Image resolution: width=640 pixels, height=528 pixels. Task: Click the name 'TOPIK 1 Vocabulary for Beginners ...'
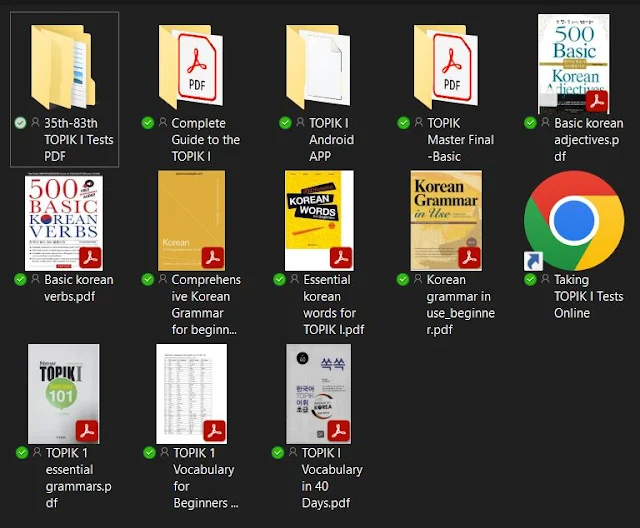tap(206, 478)
